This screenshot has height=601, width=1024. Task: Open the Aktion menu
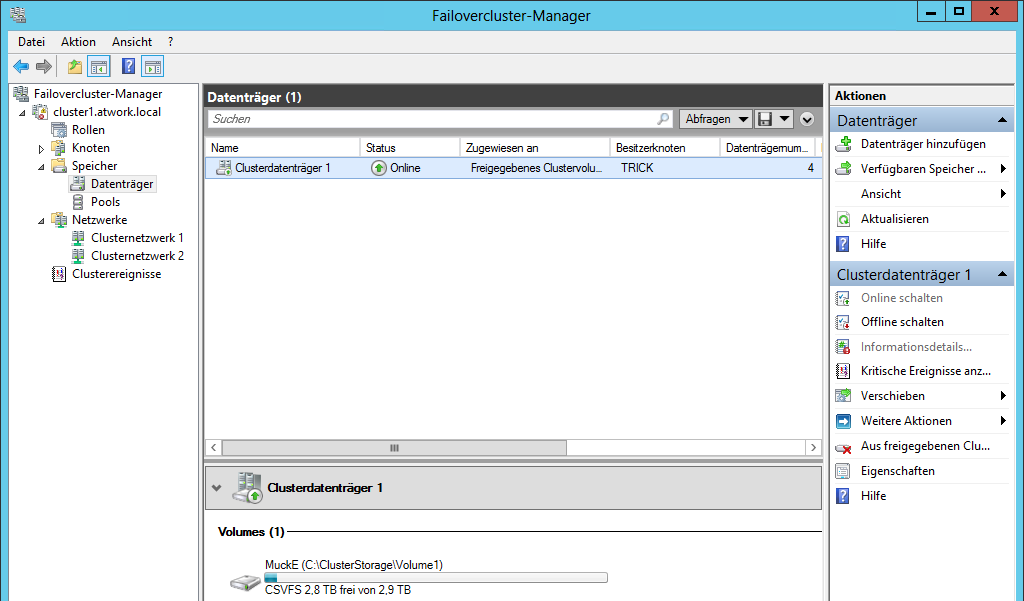[78, 42]
